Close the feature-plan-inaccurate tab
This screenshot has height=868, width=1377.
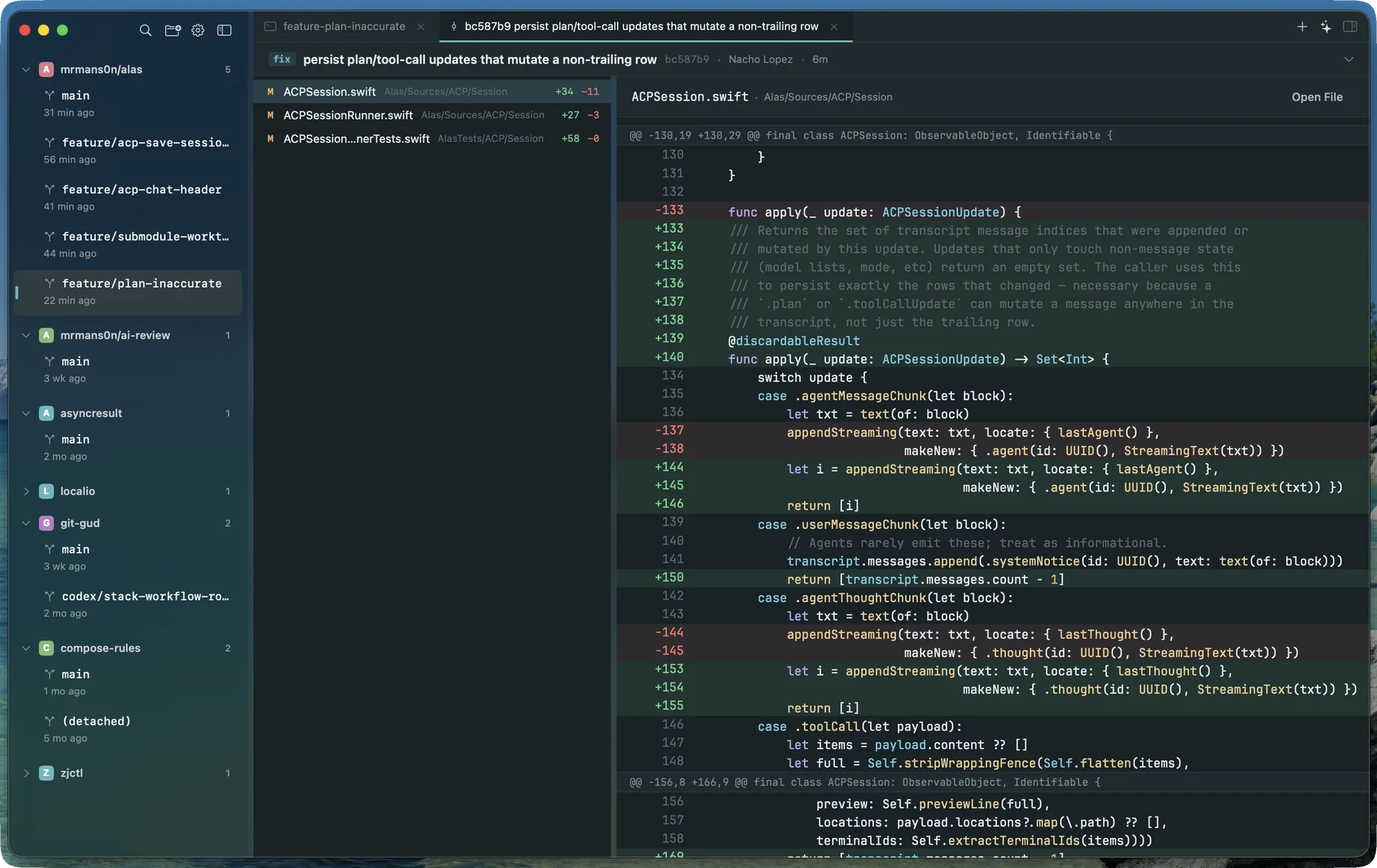click(421, 26)
